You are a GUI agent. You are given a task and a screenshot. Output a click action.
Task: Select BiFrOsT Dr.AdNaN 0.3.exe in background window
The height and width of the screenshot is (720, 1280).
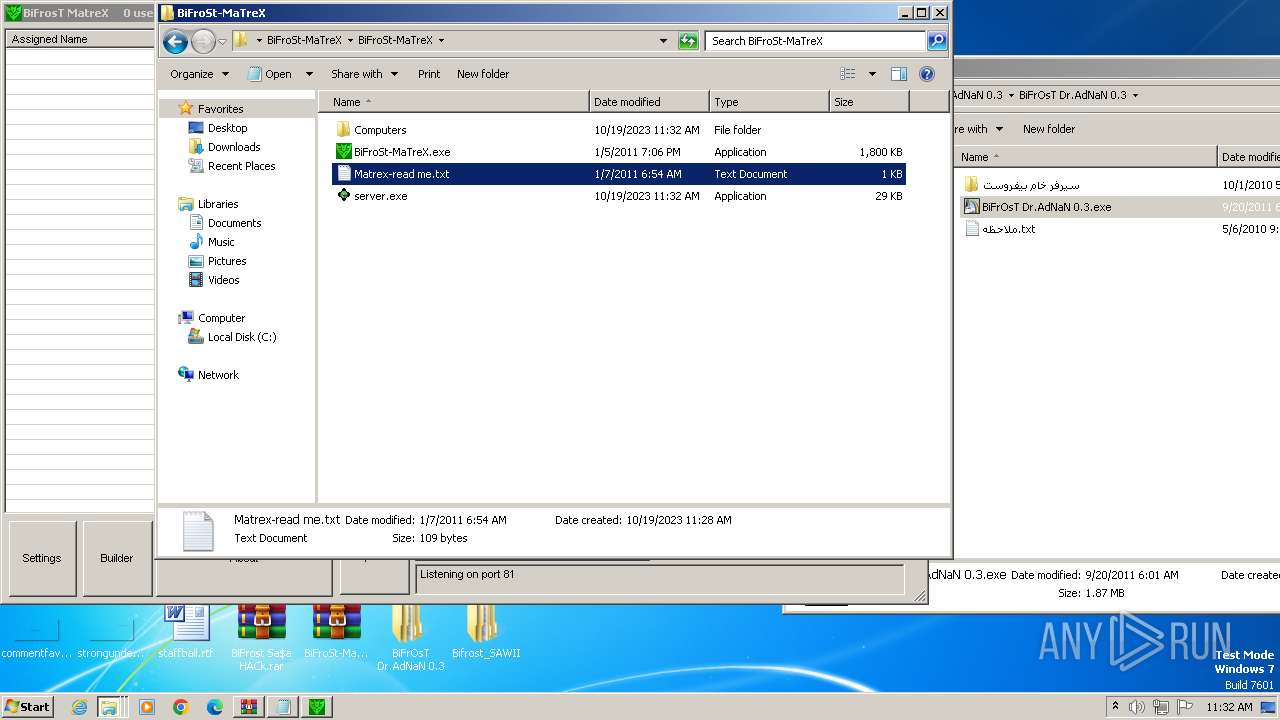1046,207
